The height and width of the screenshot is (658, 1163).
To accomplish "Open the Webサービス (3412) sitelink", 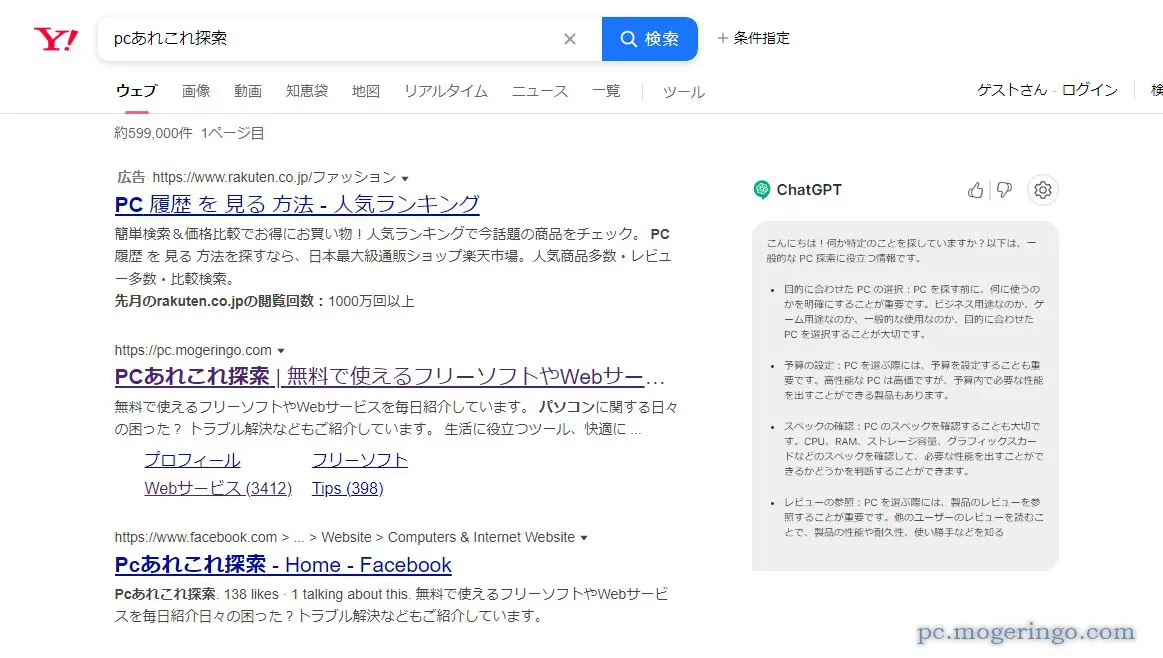I will (x=218, y=488).
